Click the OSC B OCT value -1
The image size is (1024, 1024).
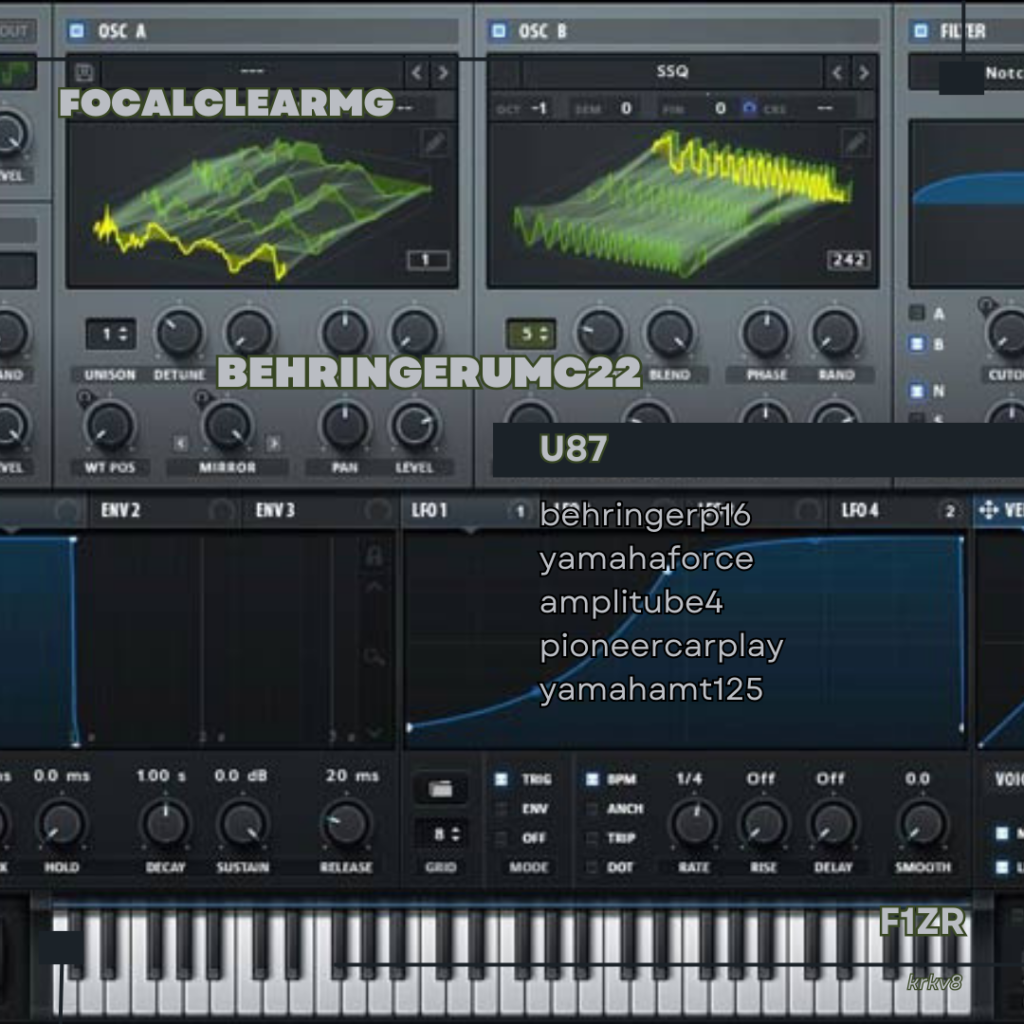coord(539,108)
